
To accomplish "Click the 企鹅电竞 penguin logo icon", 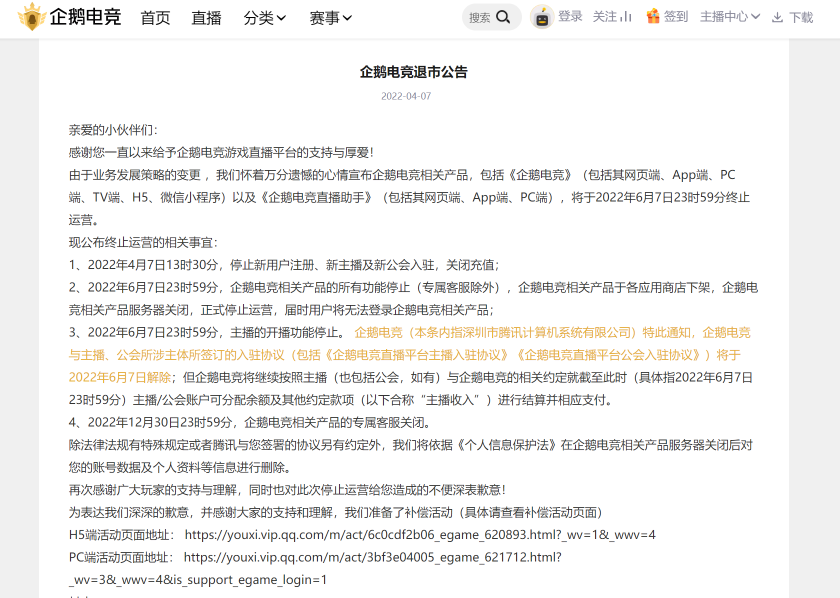I will 32,17.
